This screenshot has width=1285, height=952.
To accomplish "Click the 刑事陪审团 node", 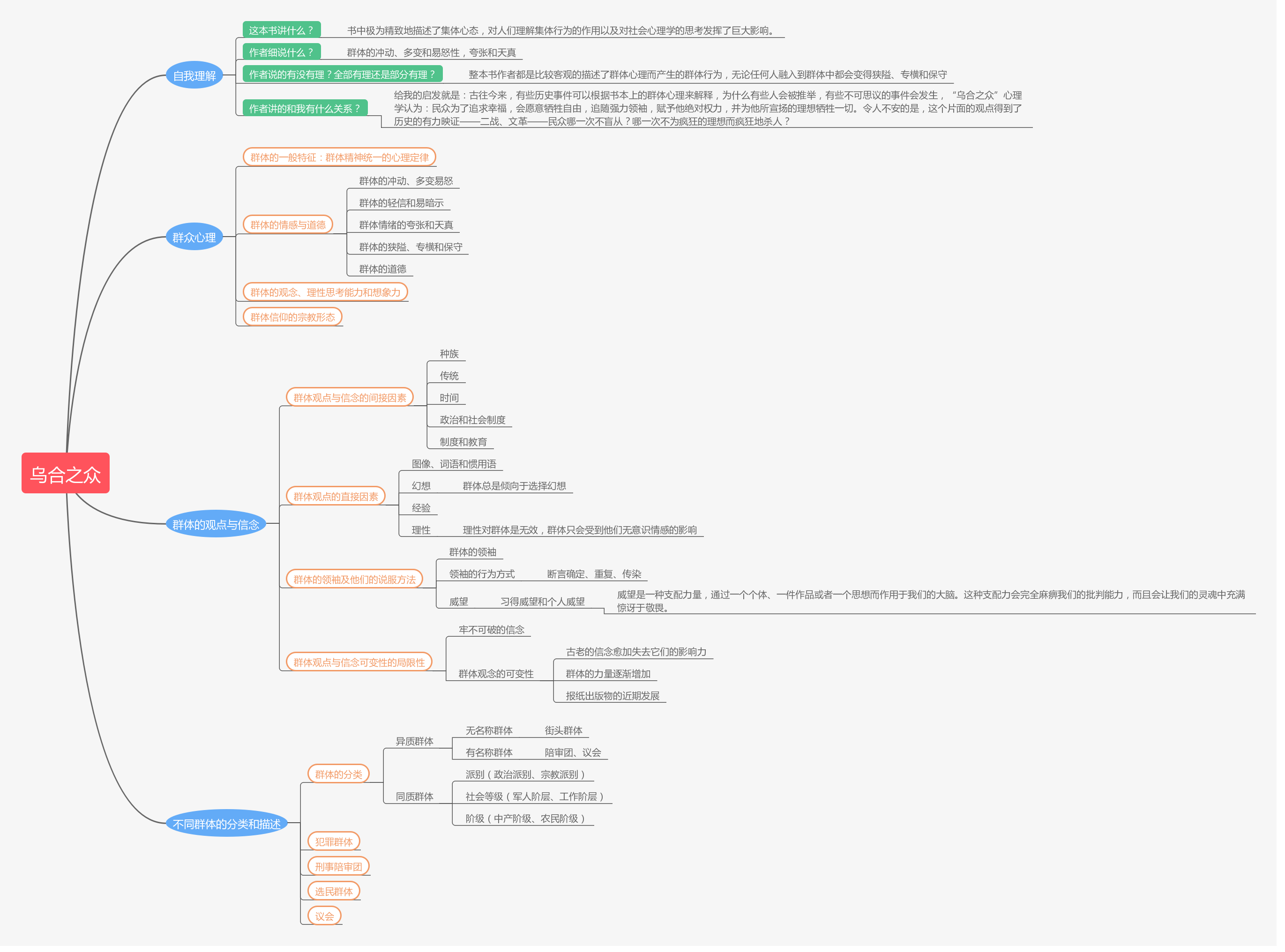I will (338, 865).
